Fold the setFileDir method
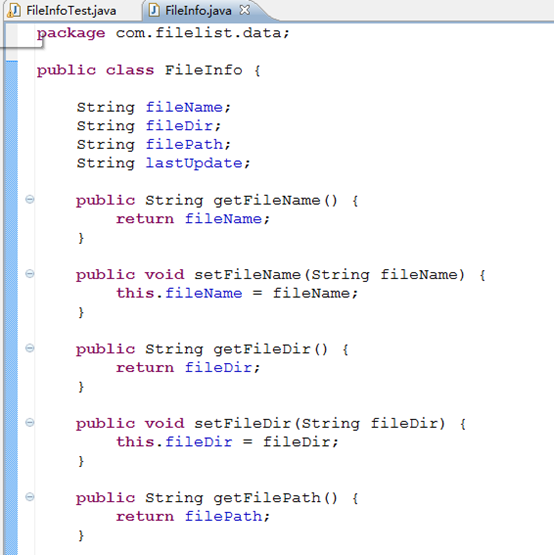 [30, 422]
